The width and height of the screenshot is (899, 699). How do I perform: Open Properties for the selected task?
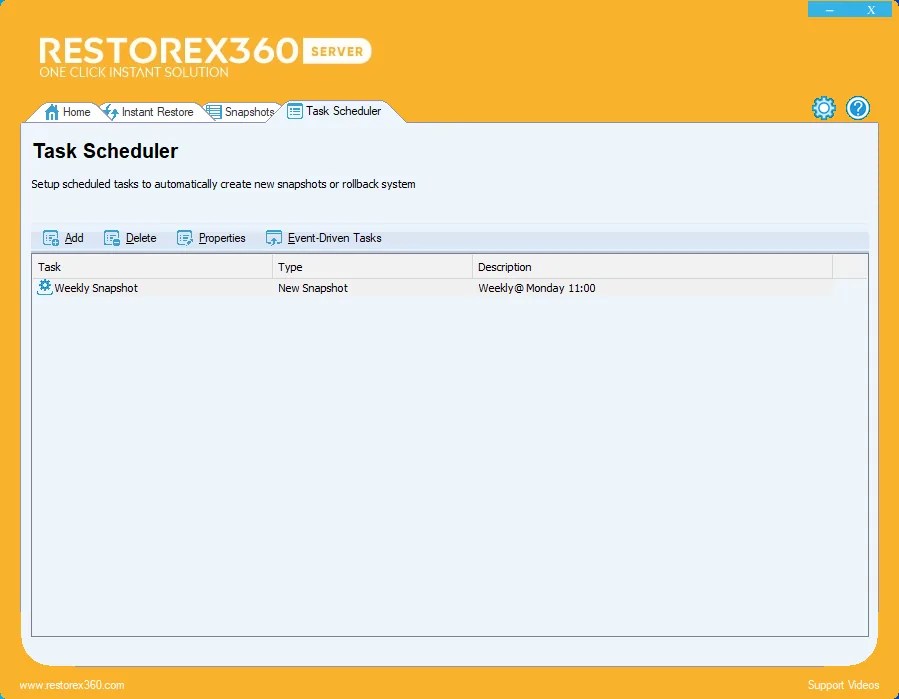(211, 238)
